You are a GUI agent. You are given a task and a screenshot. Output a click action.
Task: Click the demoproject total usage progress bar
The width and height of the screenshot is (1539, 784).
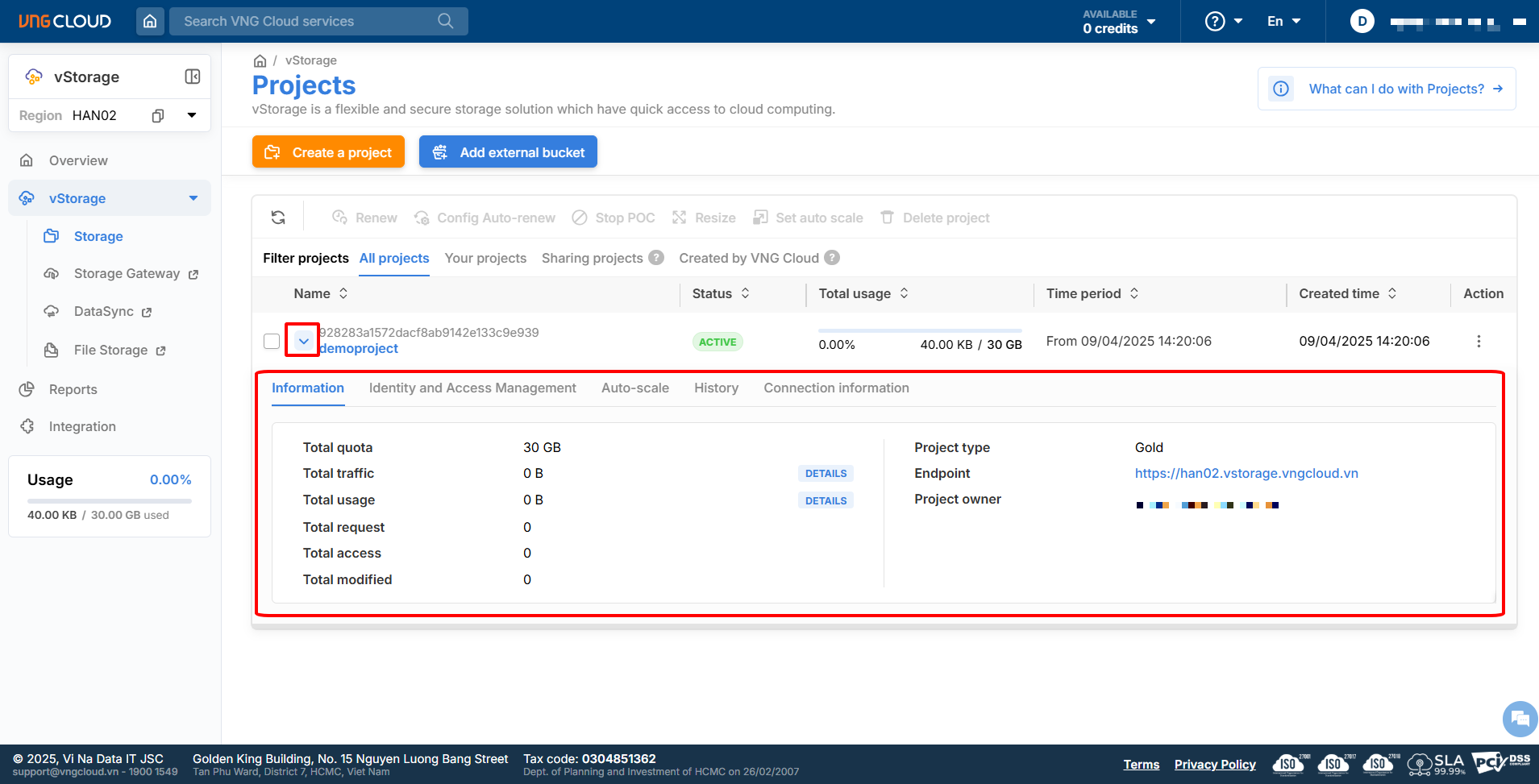[x=919, y=330]
